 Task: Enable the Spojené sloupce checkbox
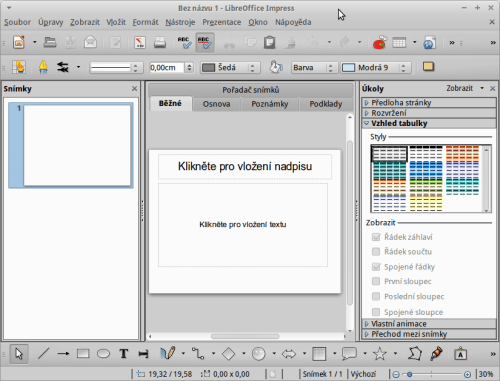376,312
